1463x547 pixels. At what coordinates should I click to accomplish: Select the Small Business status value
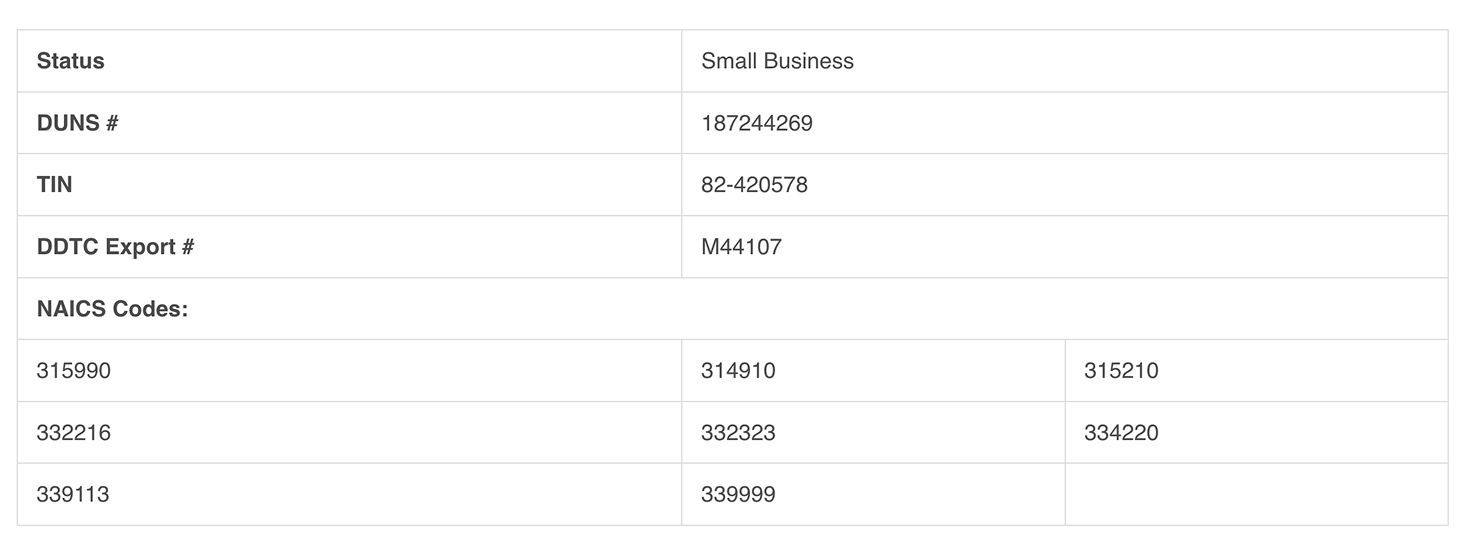777,61
